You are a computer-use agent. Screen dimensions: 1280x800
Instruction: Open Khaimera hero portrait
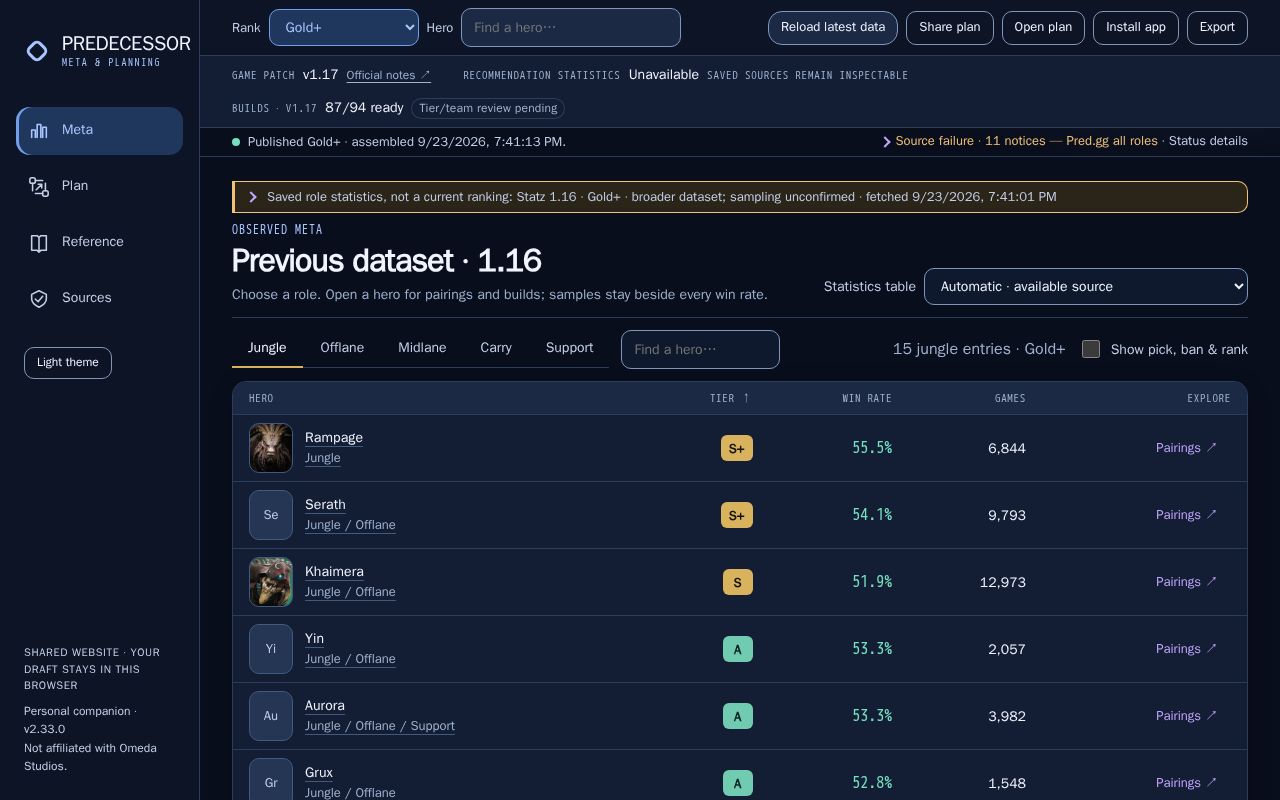[x=271, y=582]
